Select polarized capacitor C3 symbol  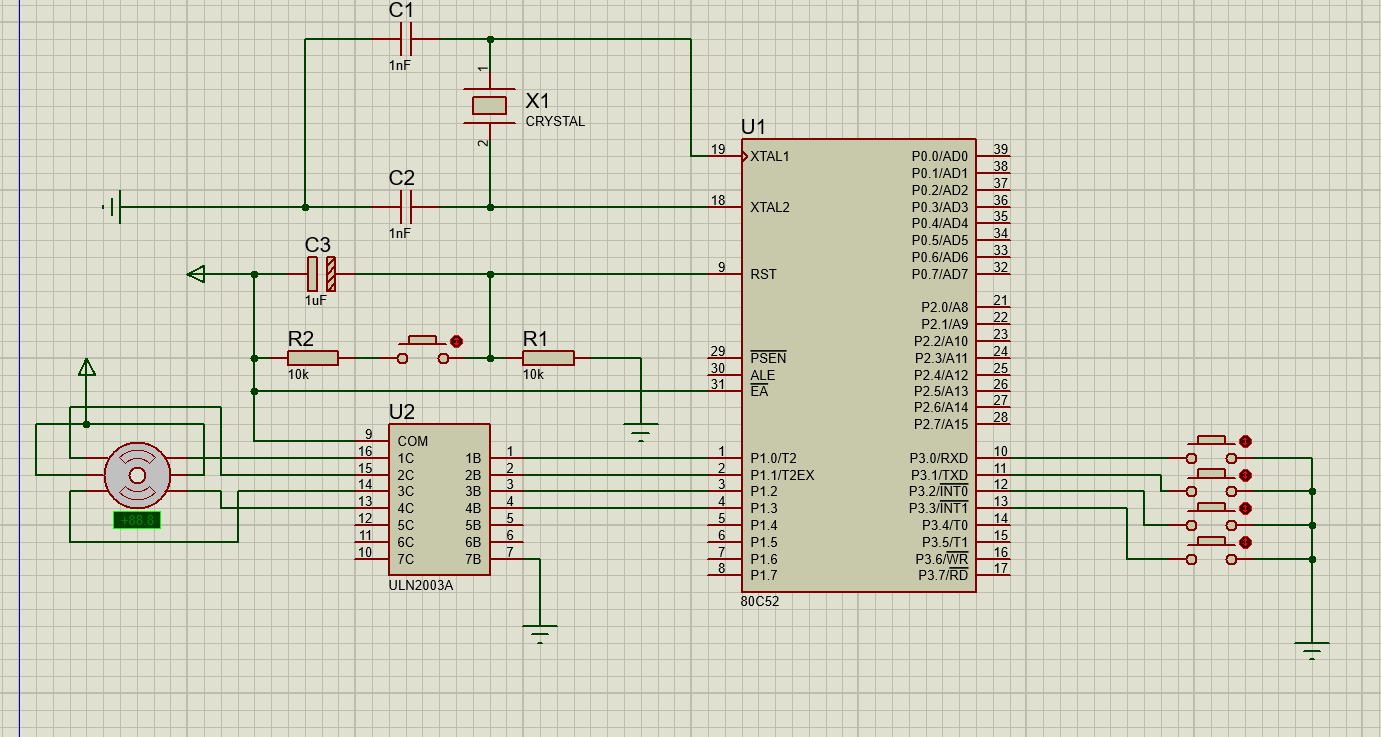pyautogui.click(x=320, y=274)
